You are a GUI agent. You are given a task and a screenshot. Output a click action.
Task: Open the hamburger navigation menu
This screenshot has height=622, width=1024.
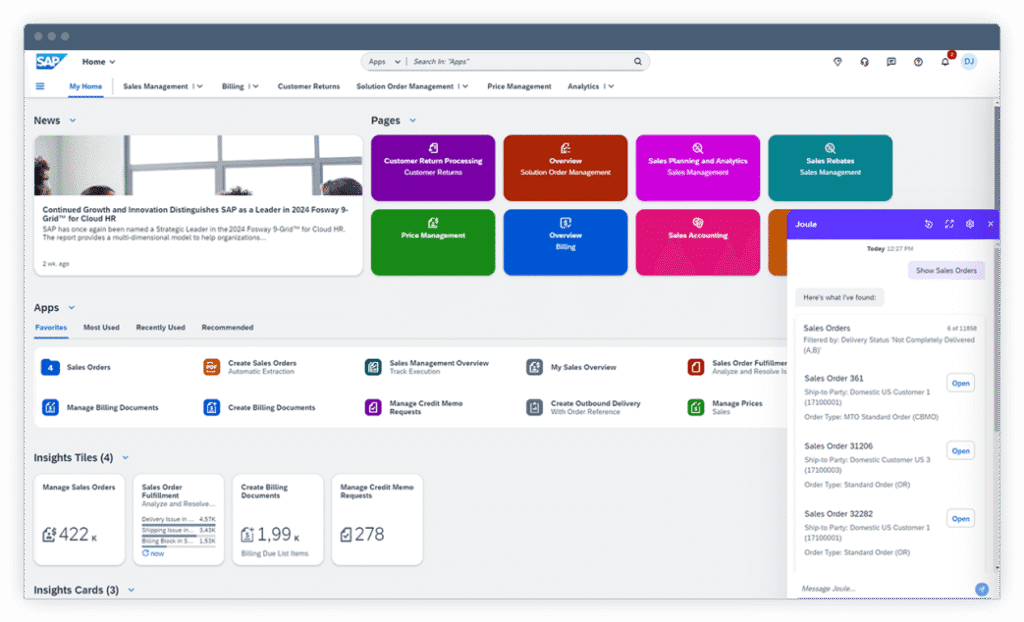click(40, 86)
